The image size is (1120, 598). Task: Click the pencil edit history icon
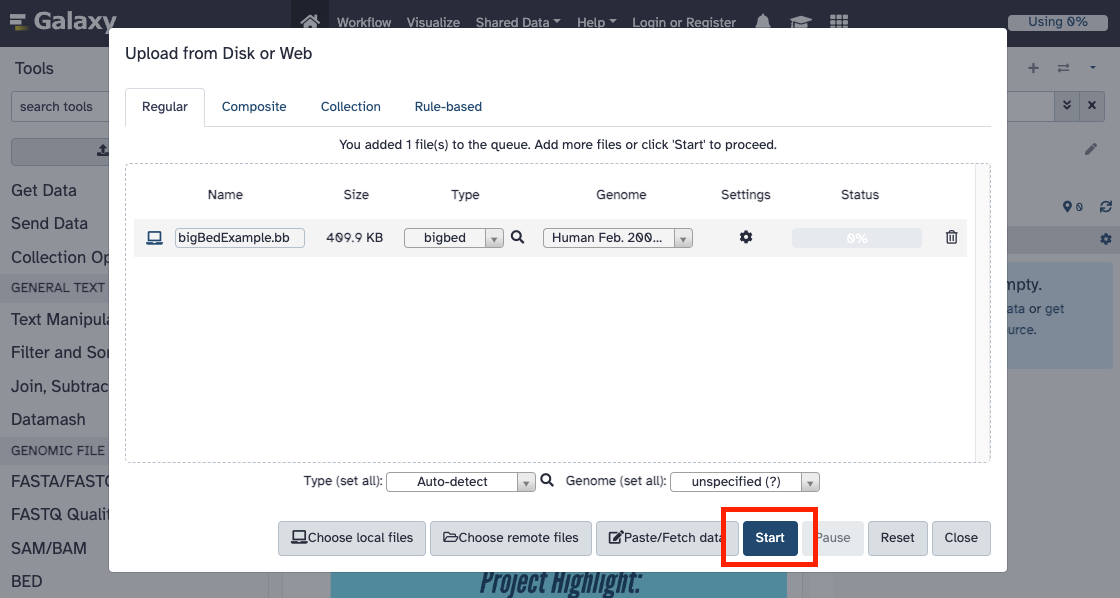[1091, 149]
